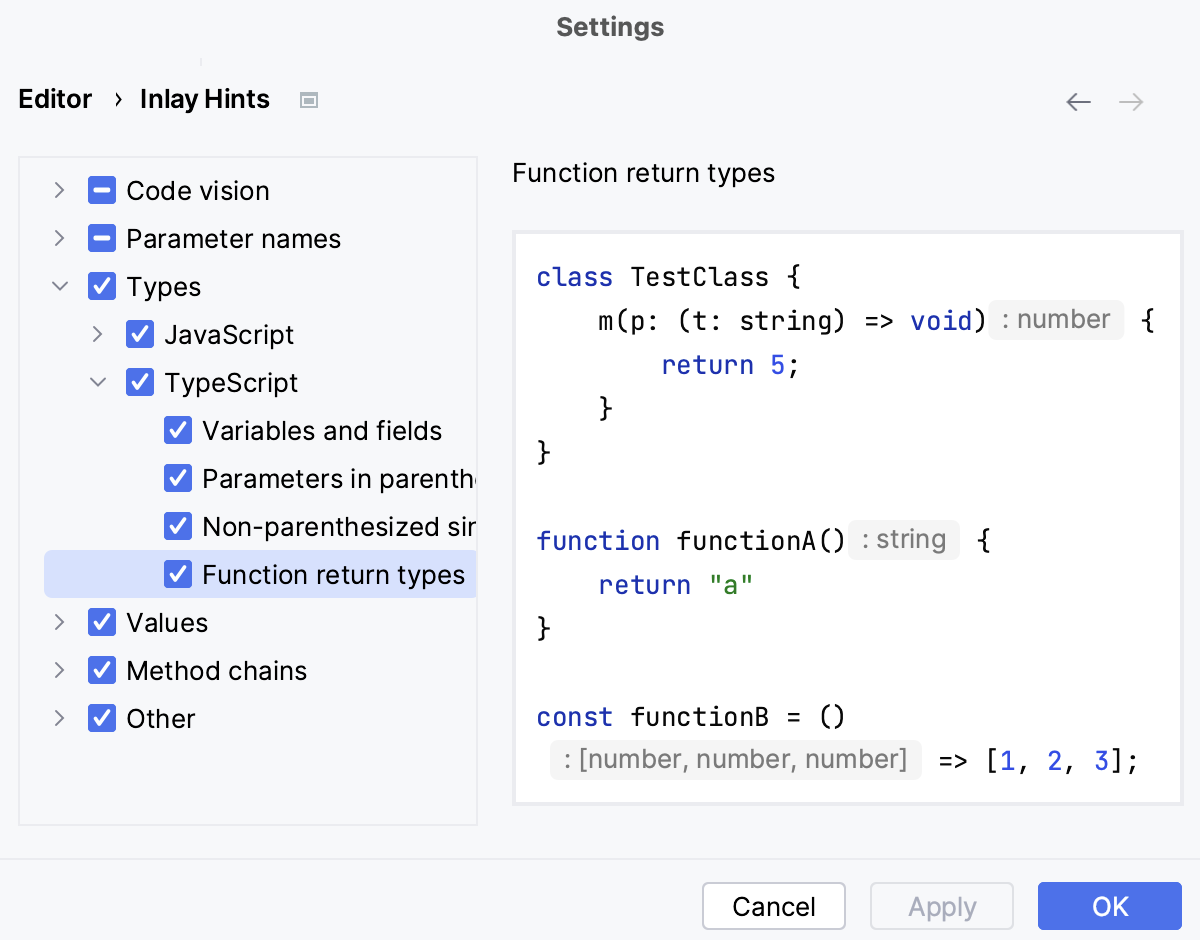Viewport: 1200px width, 940px height.
Task: Expand the Other settings node
Action: [59, 718]
